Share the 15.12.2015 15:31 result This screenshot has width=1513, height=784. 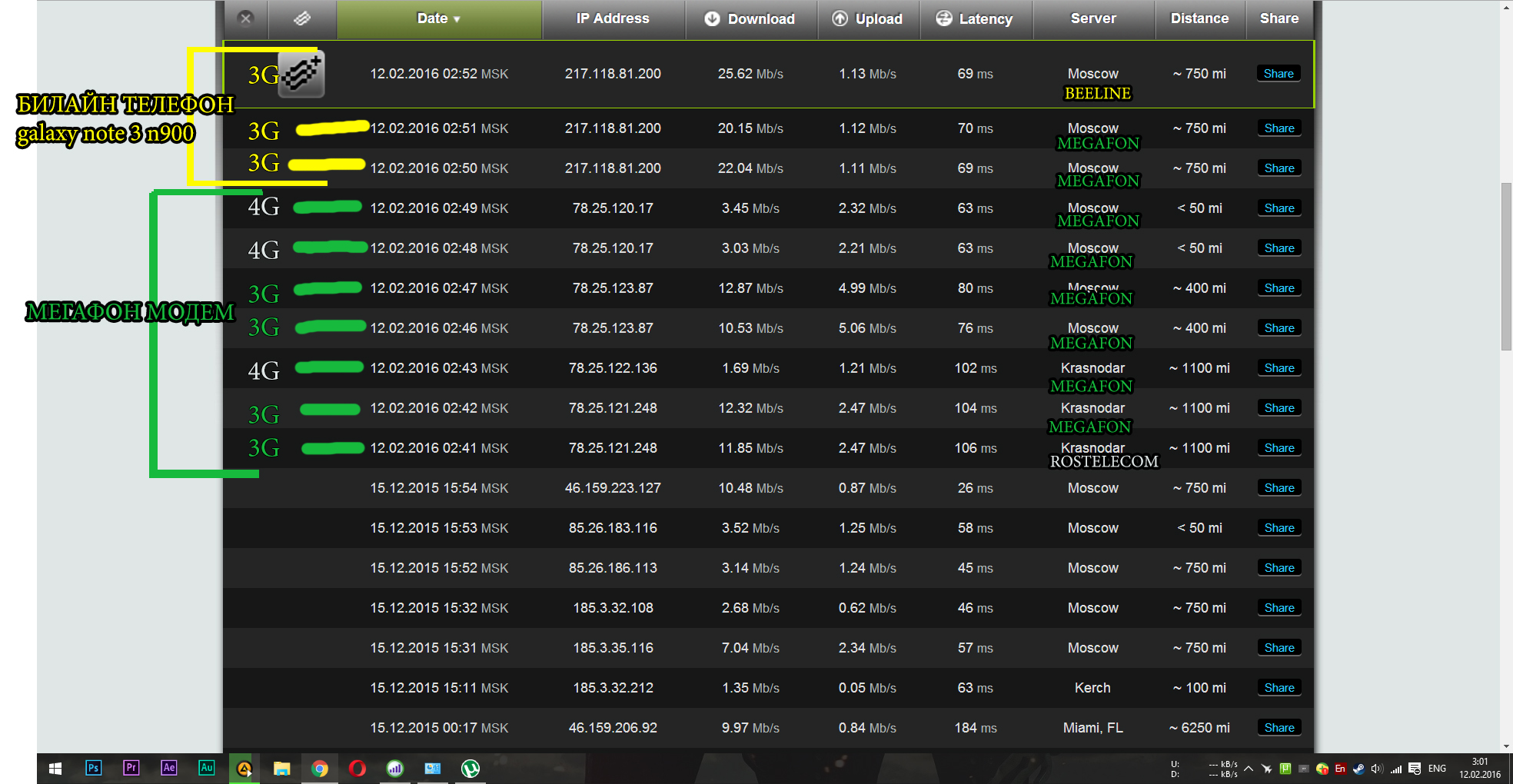(1279, 648)
